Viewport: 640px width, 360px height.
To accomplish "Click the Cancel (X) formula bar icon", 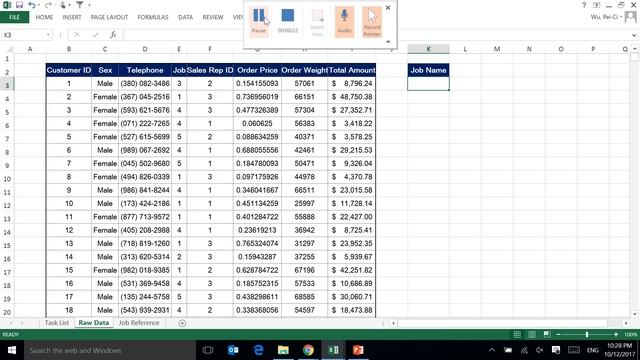I will tap(77, 35).
